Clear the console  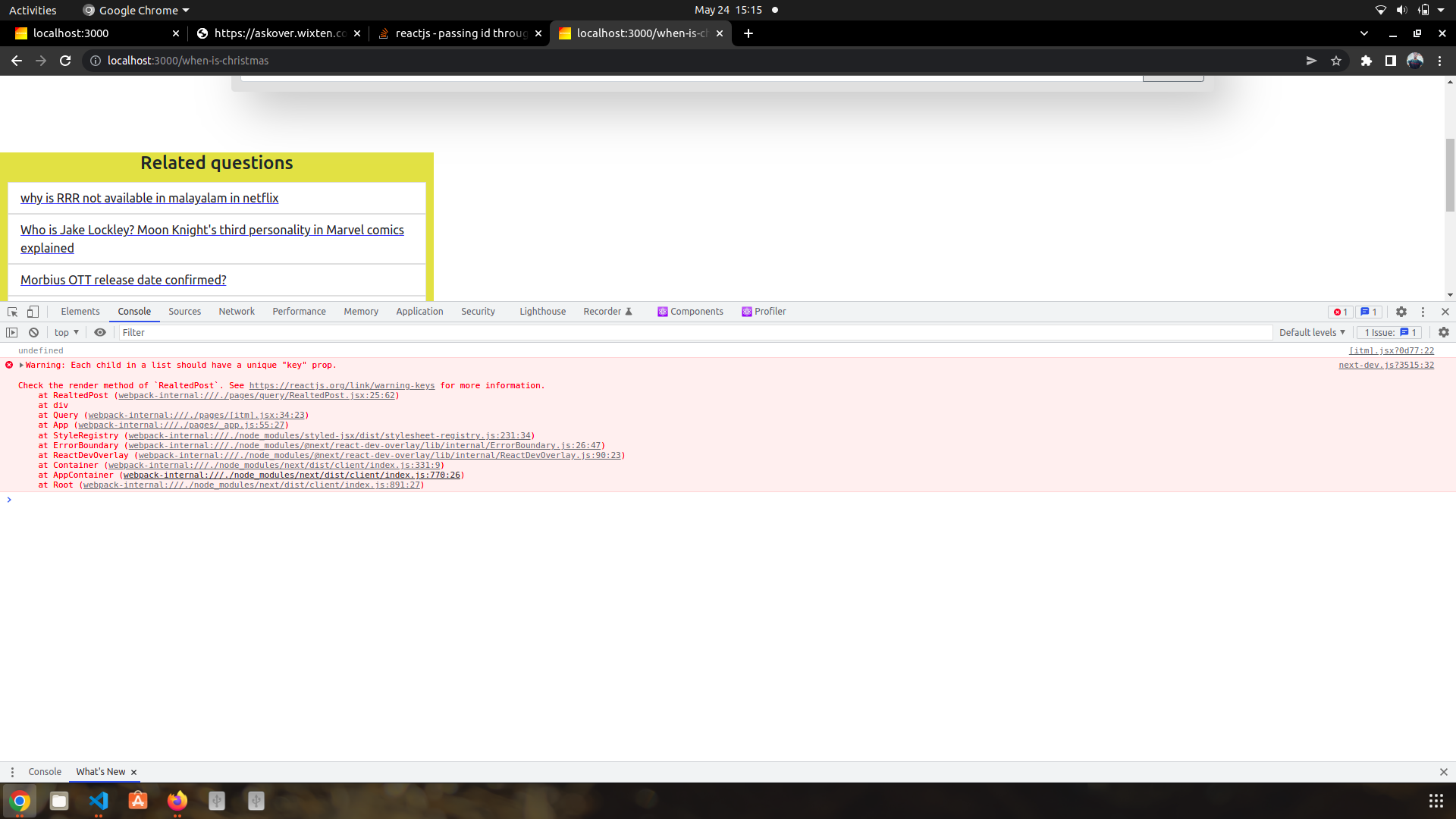tap(33, 332)
